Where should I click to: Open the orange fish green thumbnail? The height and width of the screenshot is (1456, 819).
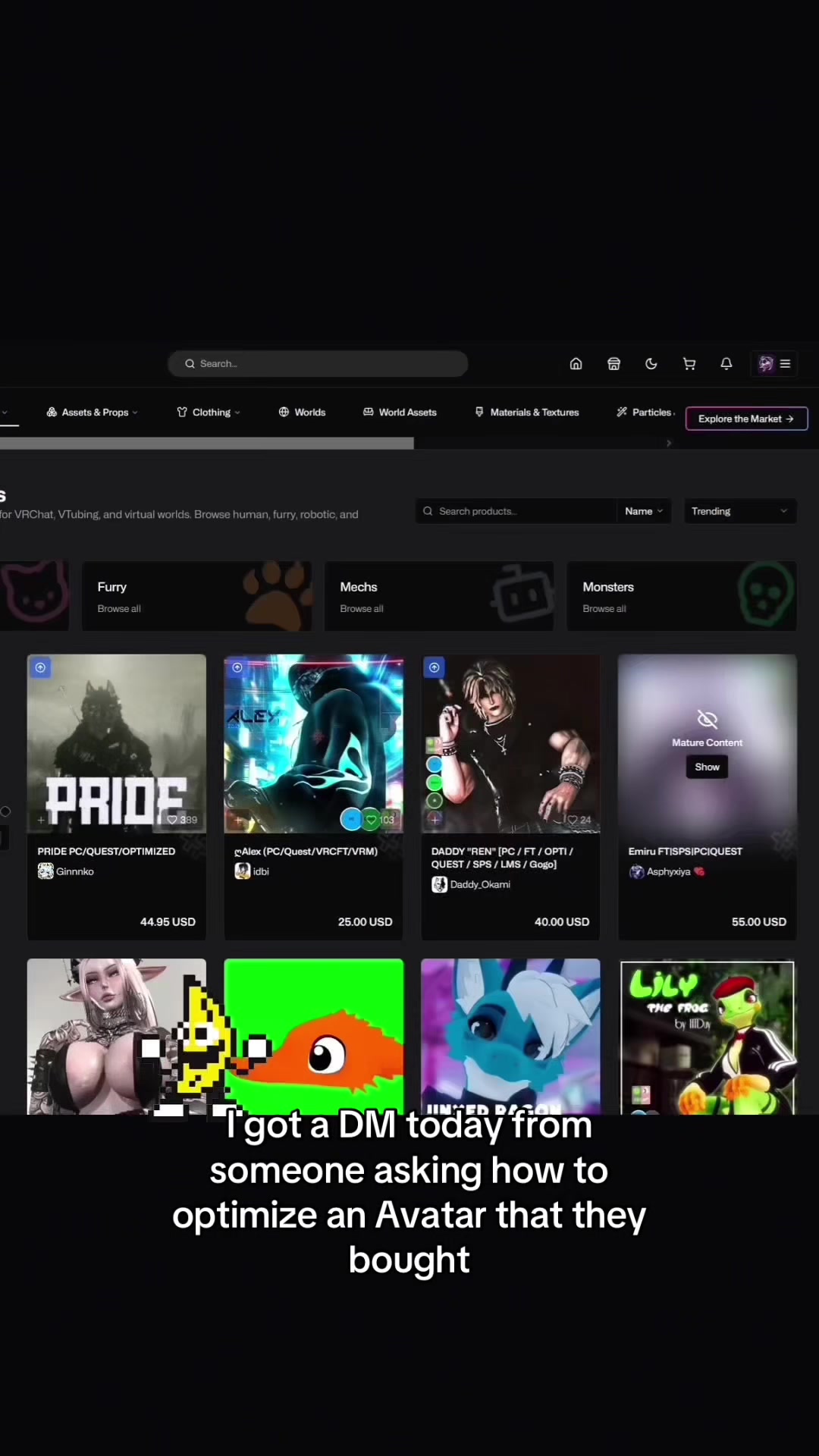click(313, 1037)
